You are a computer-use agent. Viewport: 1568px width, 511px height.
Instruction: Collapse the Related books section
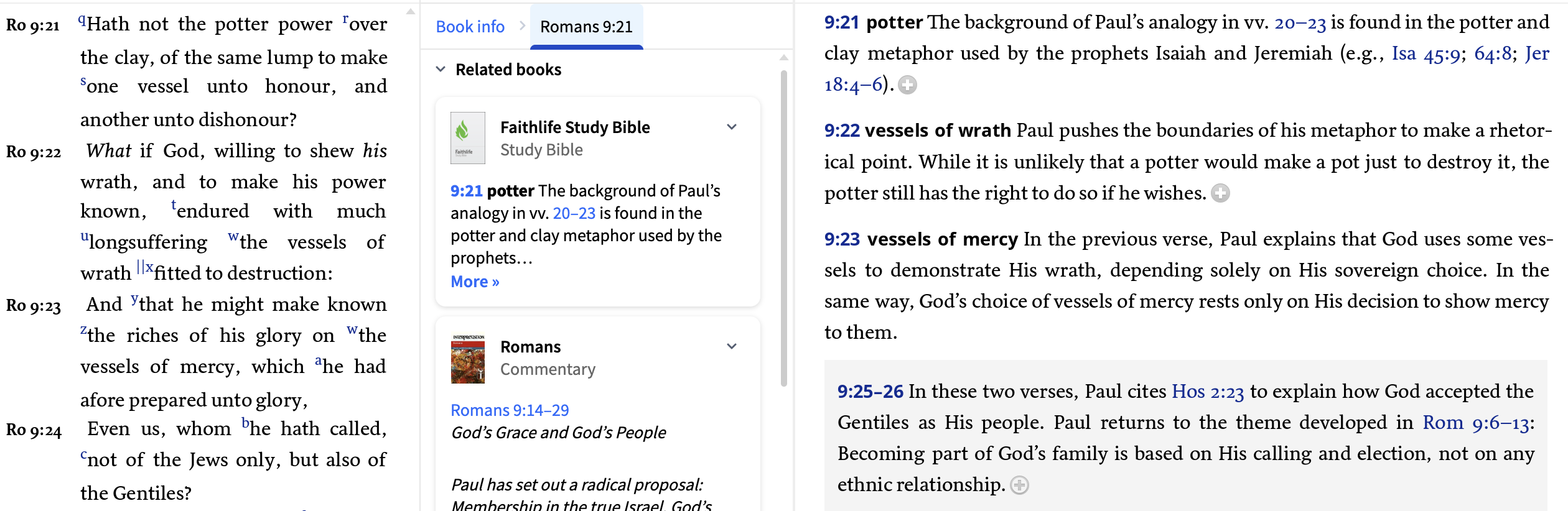441,69
